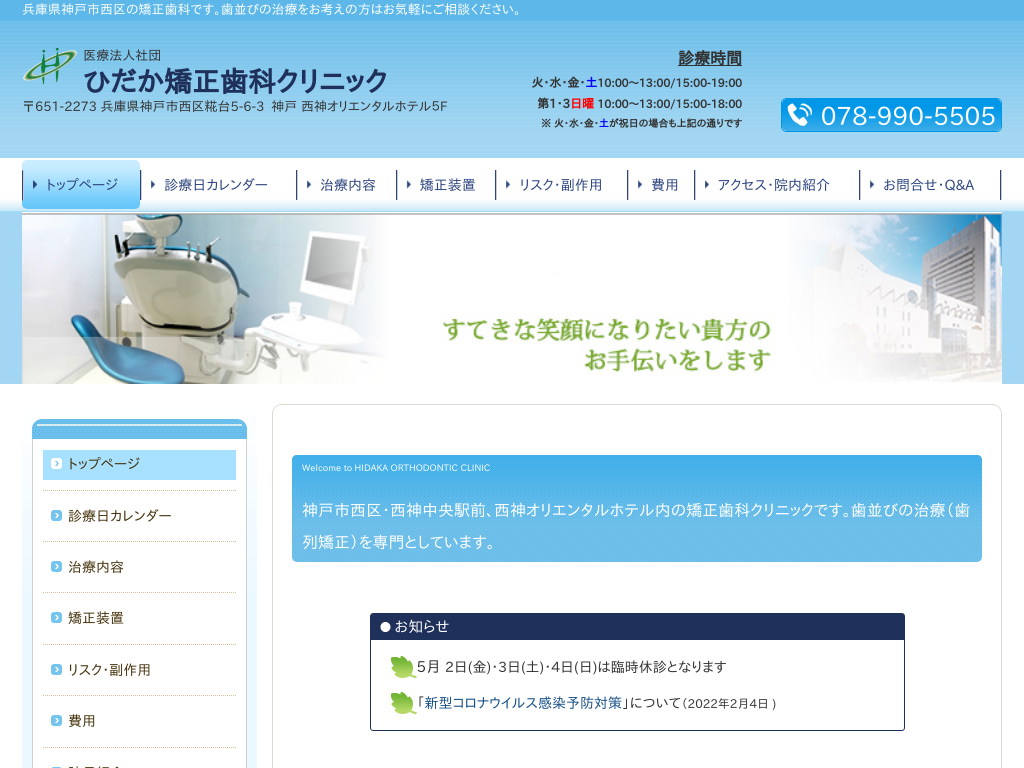The width and height of the screenshot is (1024, 768).
Task: Click the green leaf icon beside コロナ notice
Action: pyautogui.click(x=402, y=703)
